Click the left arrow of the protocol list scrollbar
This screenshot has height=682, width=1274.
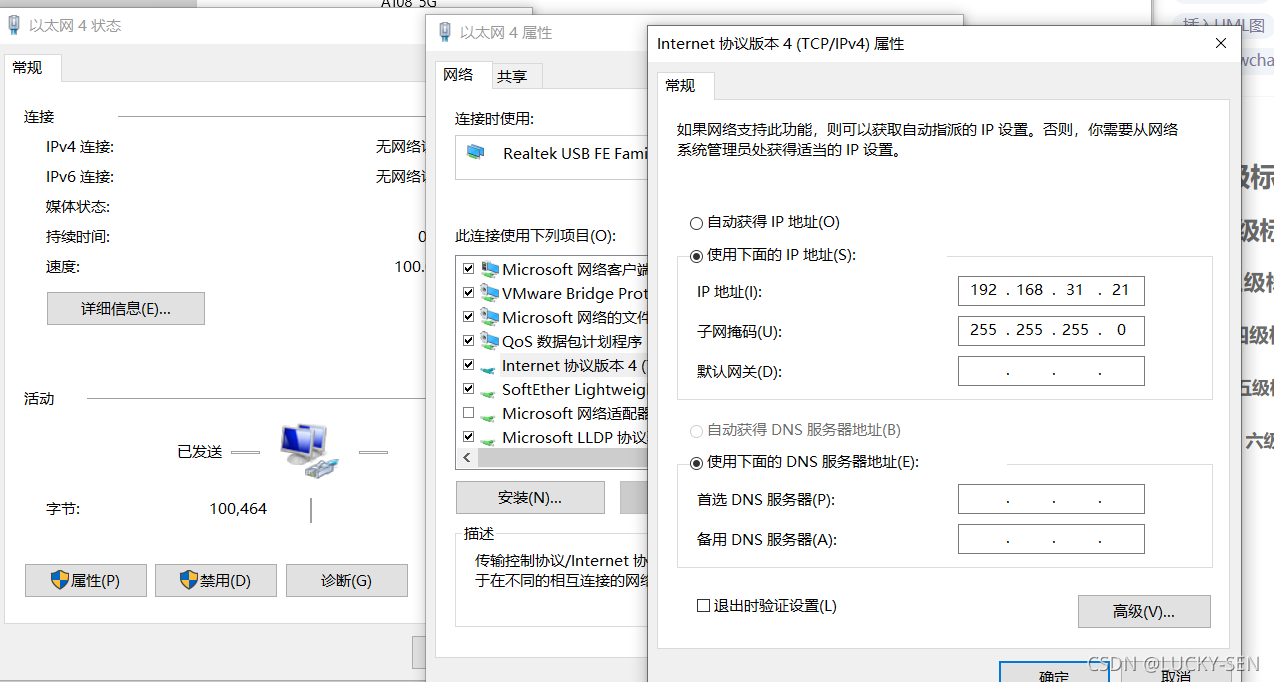(x=466, y=457)
